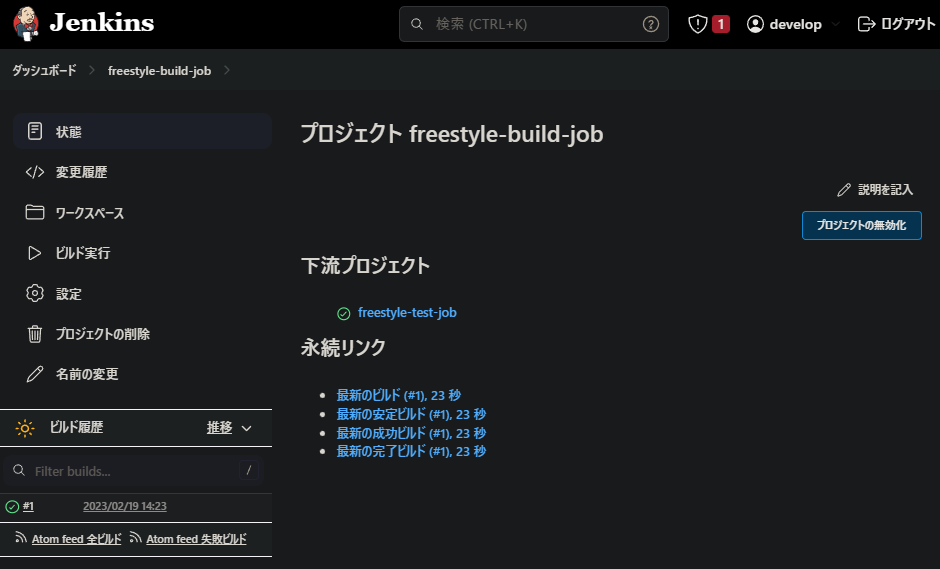The height and width of the screenshot is (569, 940).
Task: Click the ログアウト logout text
Action: [908, 24]
